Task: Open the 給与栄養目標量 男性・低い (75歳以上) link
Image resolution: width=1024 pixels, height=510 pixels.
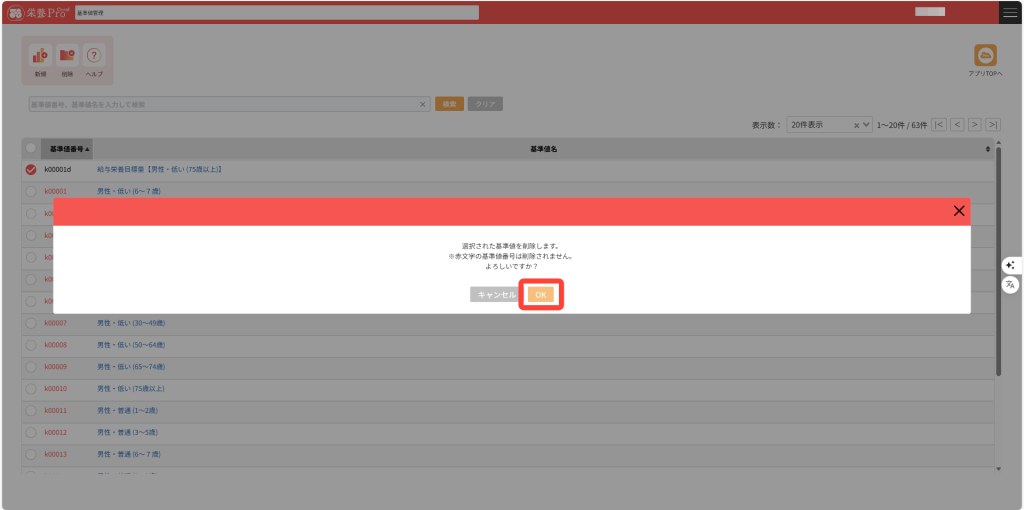Action: coord(159,170)
